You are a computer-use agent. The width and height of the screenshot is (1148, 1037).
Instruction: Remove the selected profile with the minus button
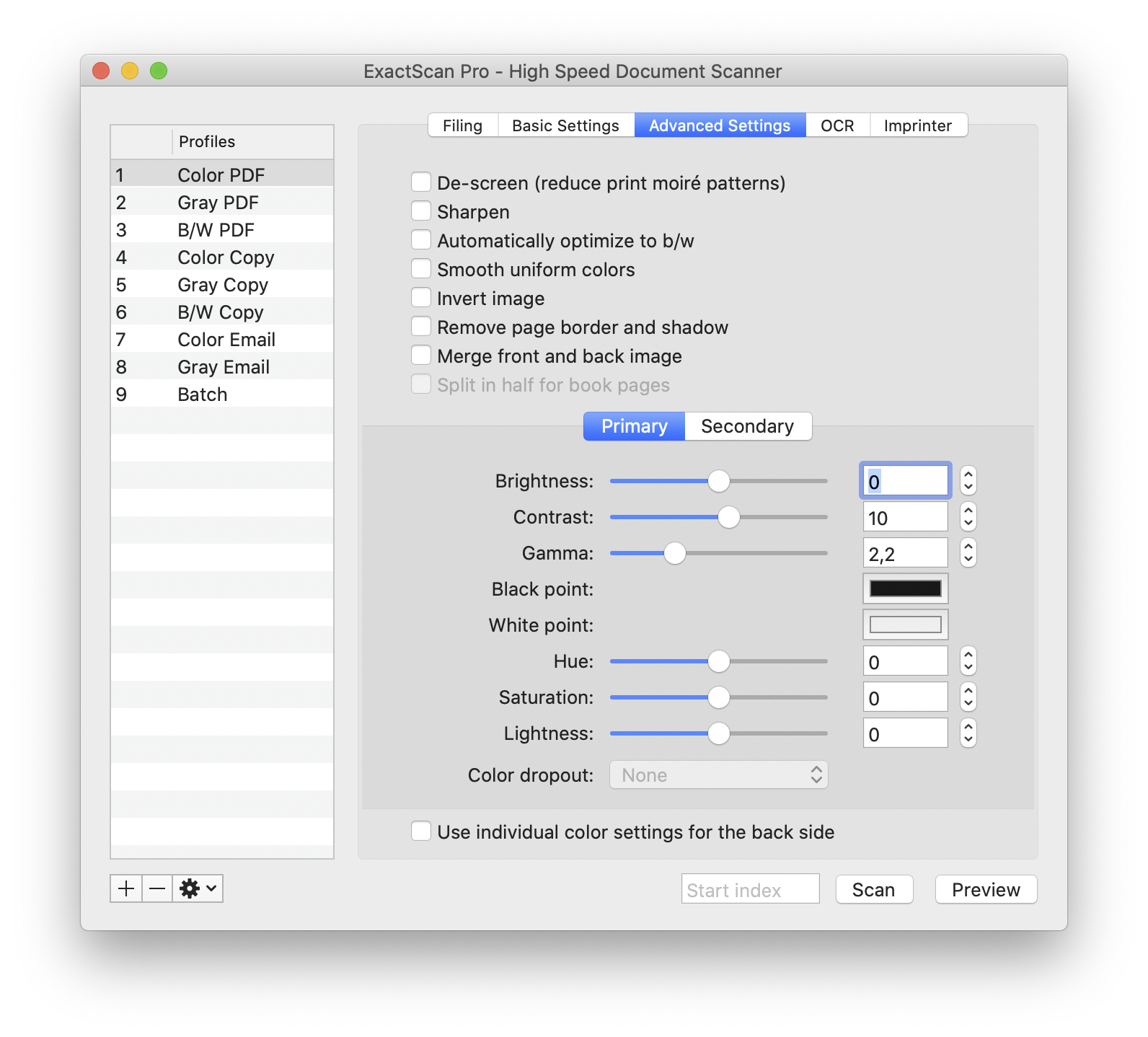[x=157, y=888]
